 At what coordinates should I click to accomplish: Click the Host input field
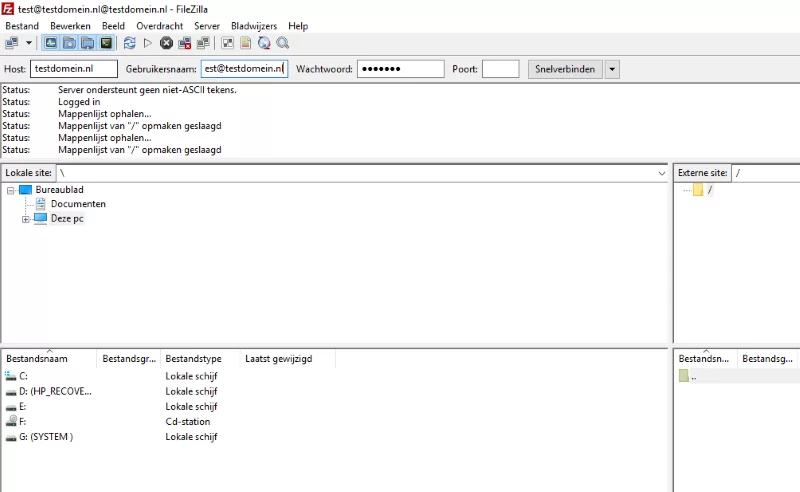pyautogui.click(x=74, y=69)
